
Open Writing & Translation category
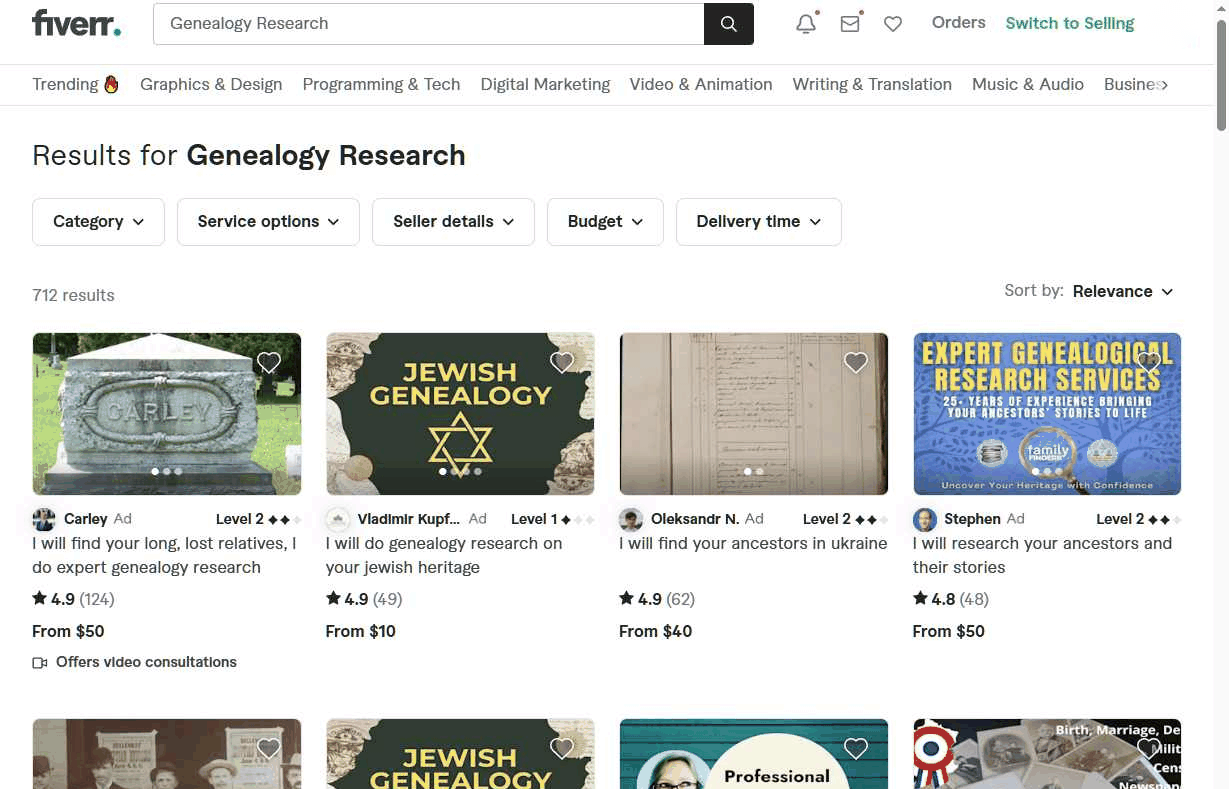pyautogui.click(x=872, y=84)
